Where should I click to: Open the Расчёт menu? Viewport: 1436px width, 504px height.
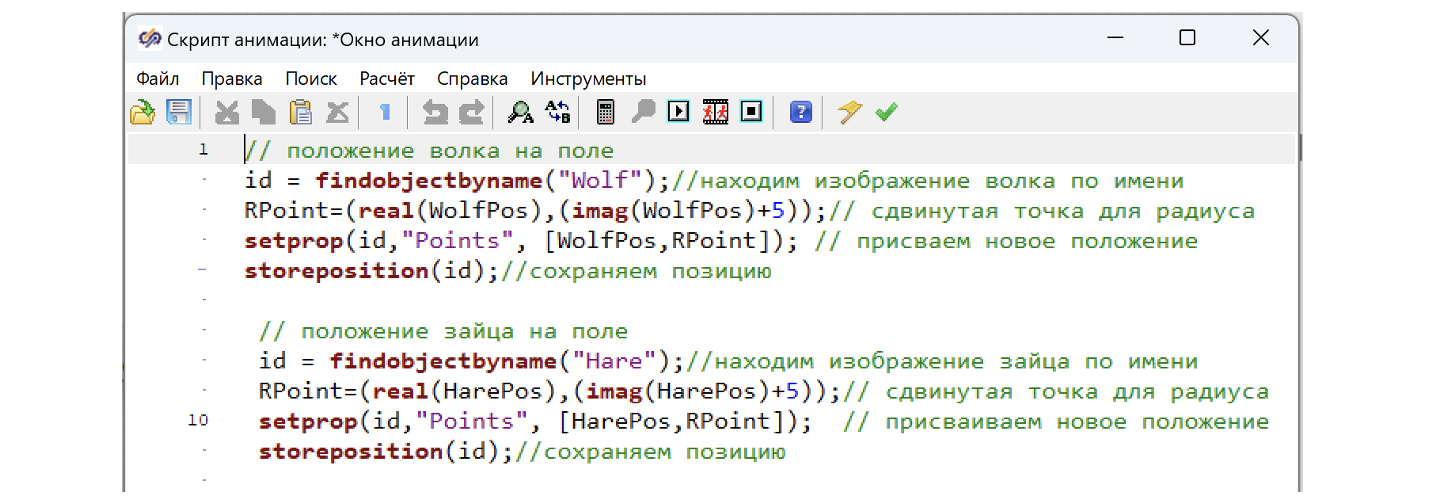(x=387, y=79)
